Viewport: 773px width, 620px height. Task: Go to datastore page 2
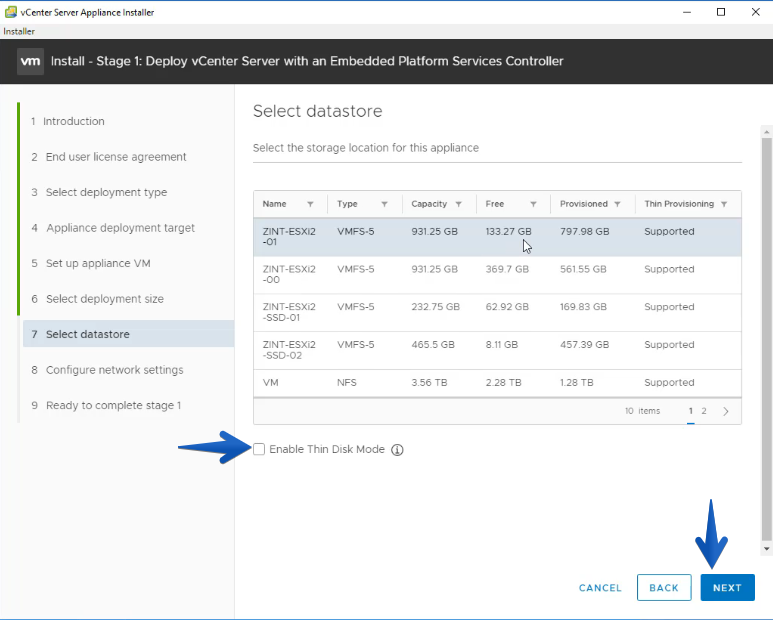click(x=704, y=411)
